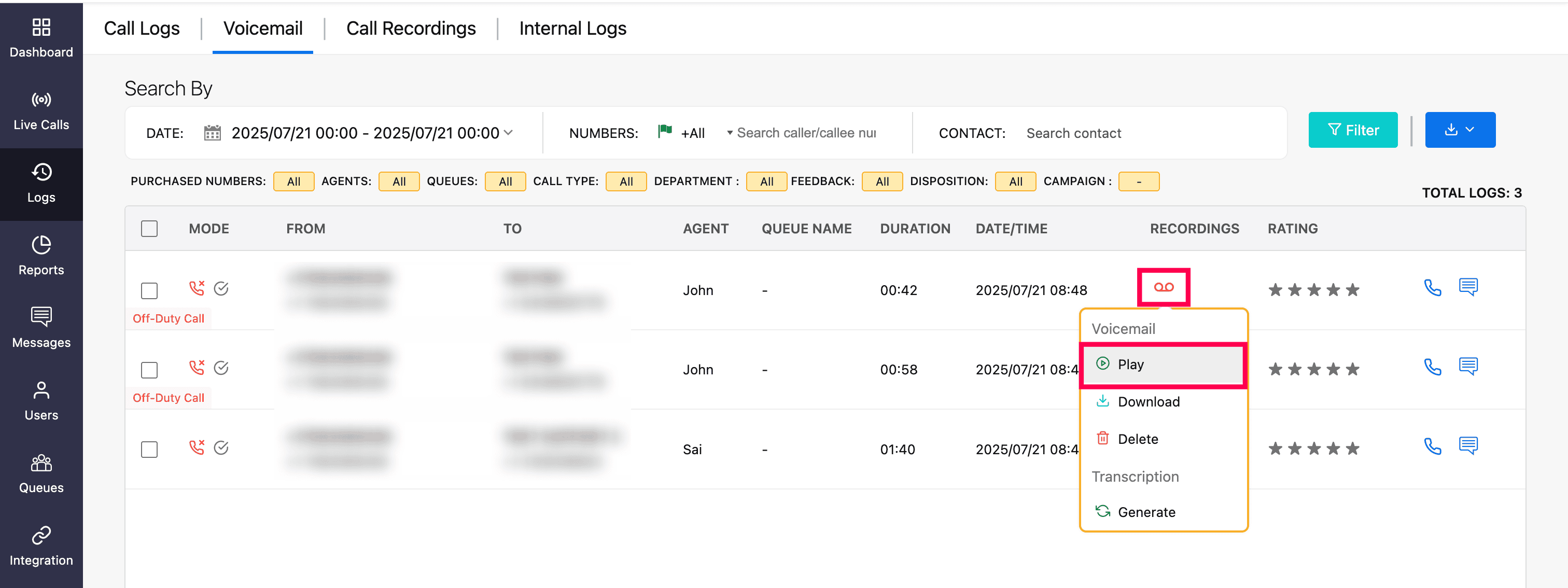Open the Dashboard sidebar icon
This screenshot has width=1568, height=588.
(41, 27)
